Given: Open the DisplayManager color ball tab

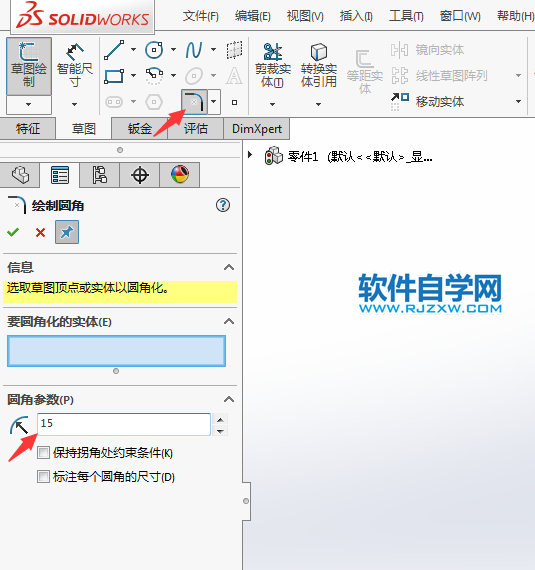Looking at the screenshot, I should point(180,175).
